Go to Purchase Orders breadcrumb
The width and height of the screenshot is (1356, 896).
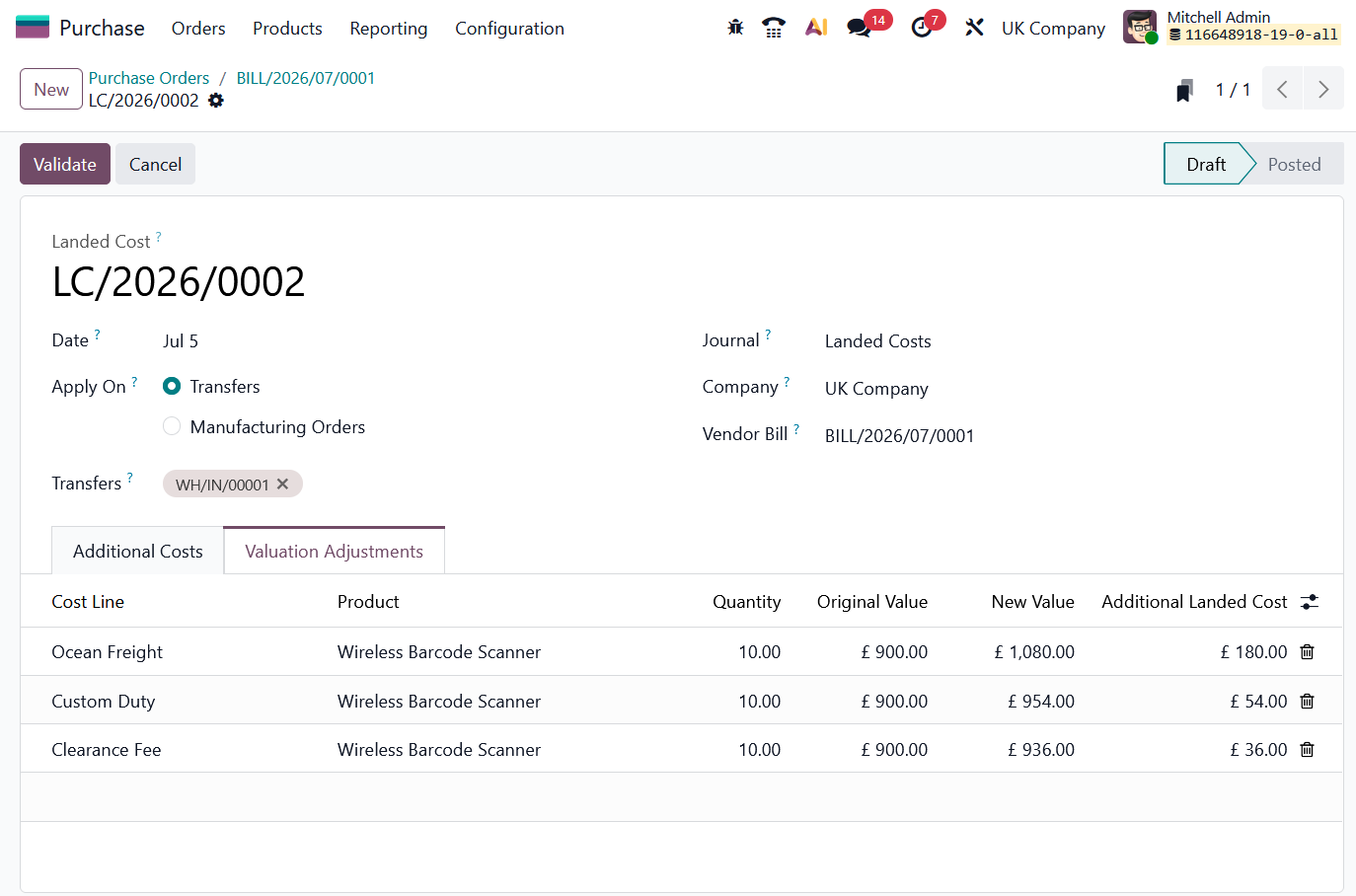pos(149,78)
